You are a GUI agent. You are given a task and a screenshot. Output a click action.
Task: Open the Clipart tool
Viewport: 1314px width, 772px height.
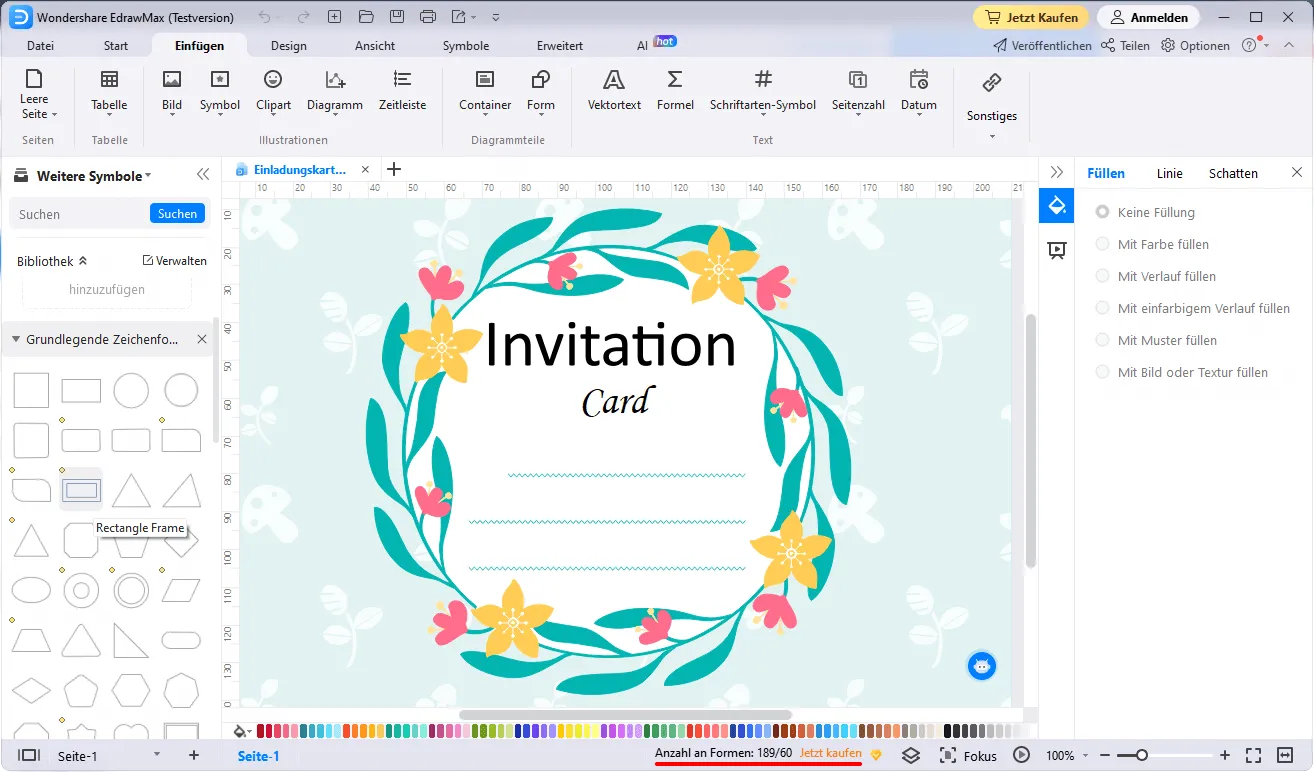click(273, 80)
